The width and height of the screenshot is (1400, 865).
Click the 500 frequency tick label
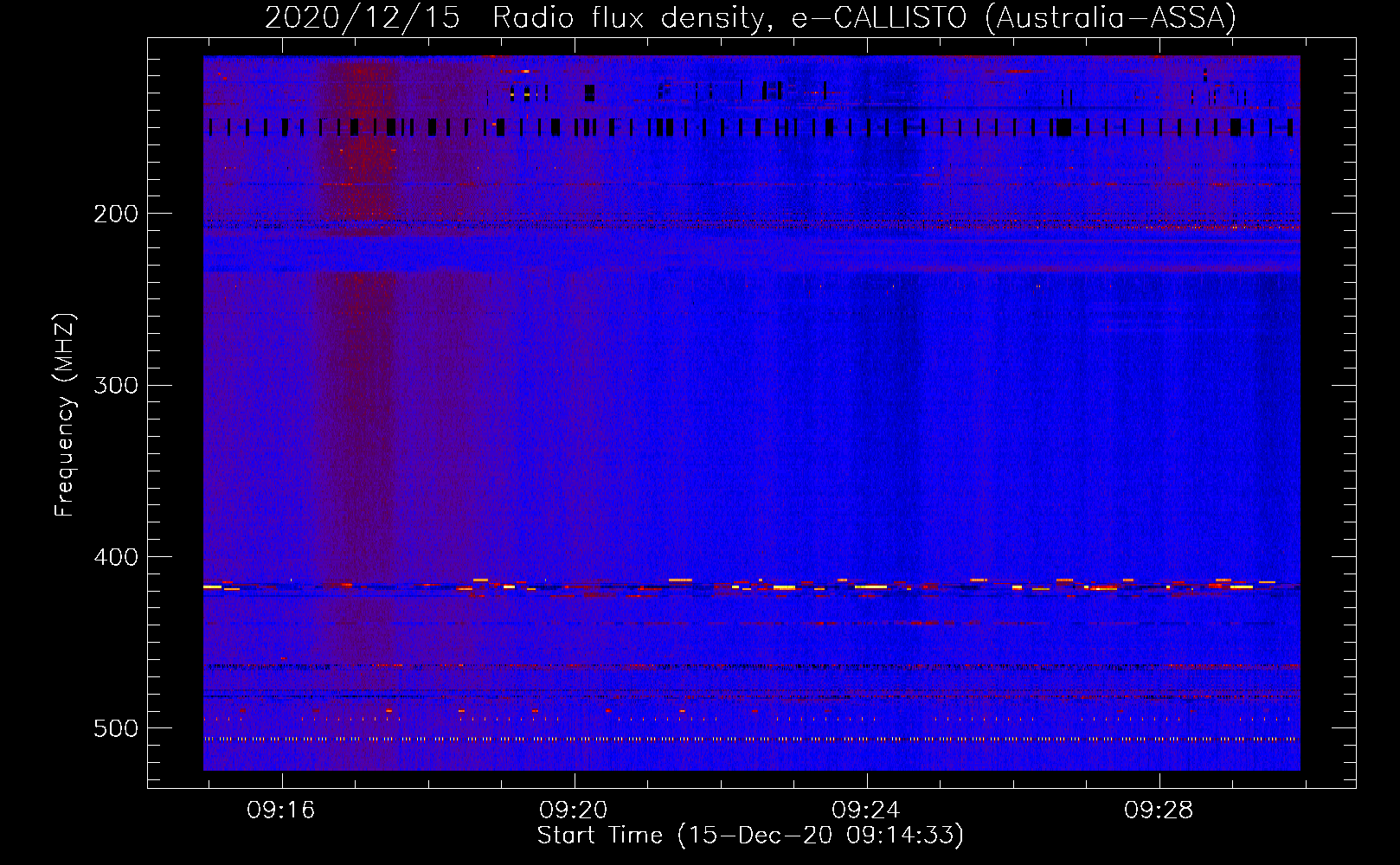click(x=116, y=728)
